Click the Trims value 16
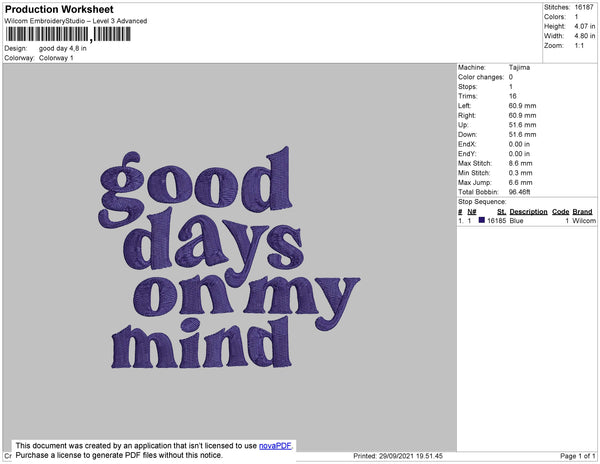Screen dimensions: 600x464 [x=512, y=96]
